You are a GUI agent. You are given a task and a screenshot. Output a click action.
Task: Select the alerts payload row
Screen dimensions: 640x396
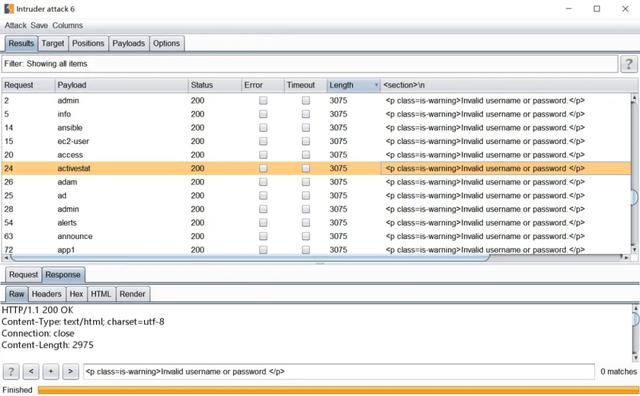(x=316, y=222)
